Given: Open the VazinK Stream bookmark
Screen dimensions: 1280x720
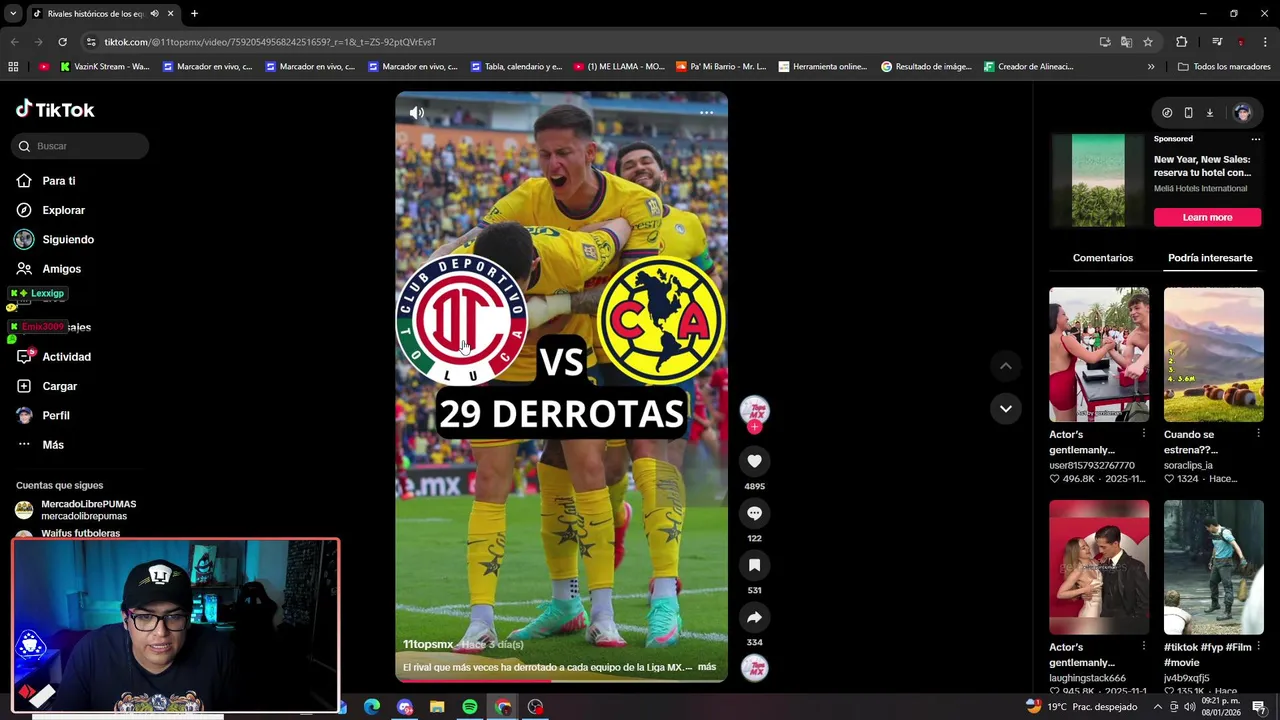Looking at the screenshot, I should point(104,67).
